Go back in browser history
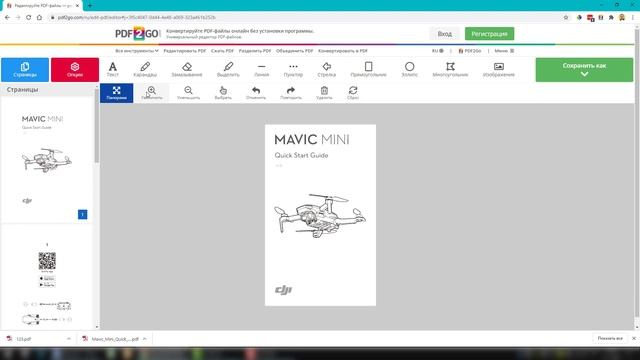Image resolution: width=640 pixels, height=360 pixels. point(7,18)
